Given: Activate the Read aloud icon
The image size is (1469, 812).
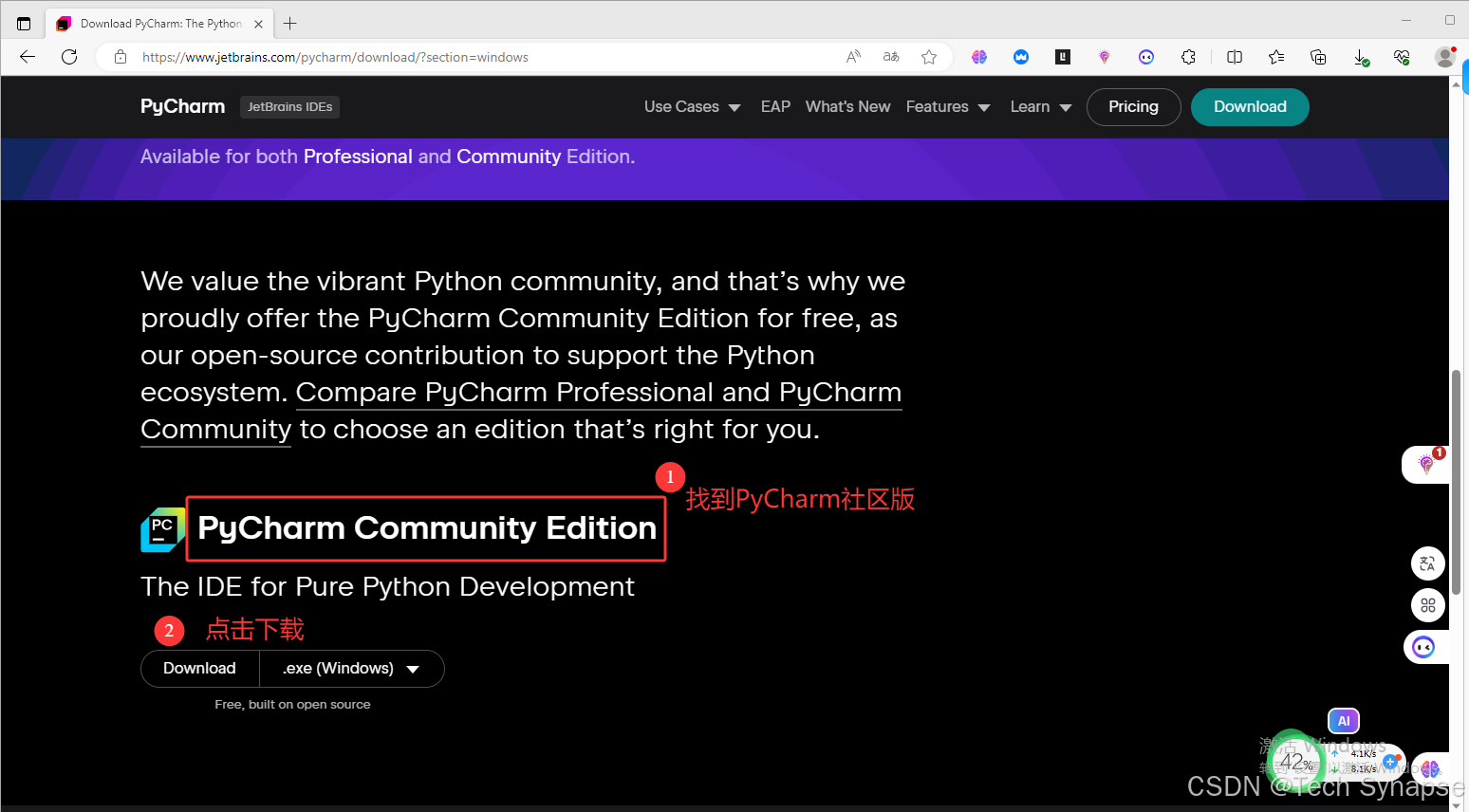Looking at the screenshot, I should coord(853,57).
